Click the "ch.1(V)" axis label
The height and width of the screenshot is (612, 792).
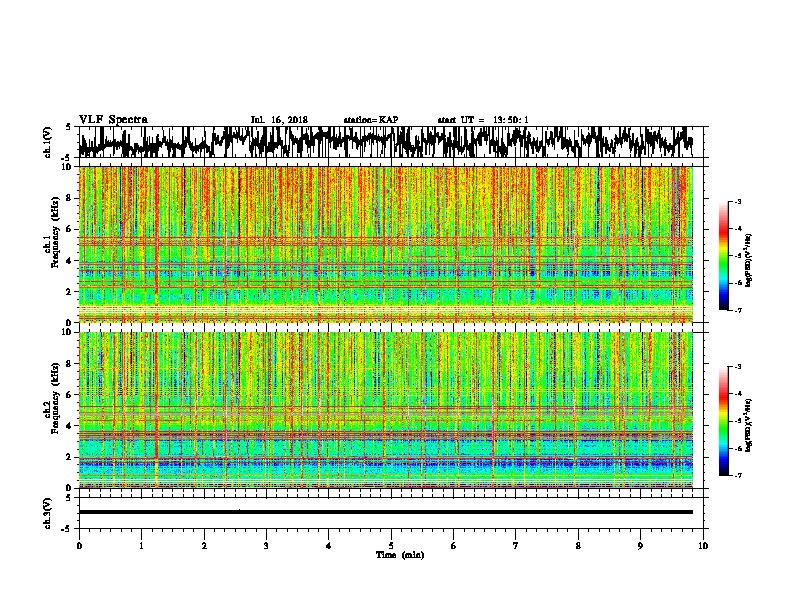coord(47,142)
